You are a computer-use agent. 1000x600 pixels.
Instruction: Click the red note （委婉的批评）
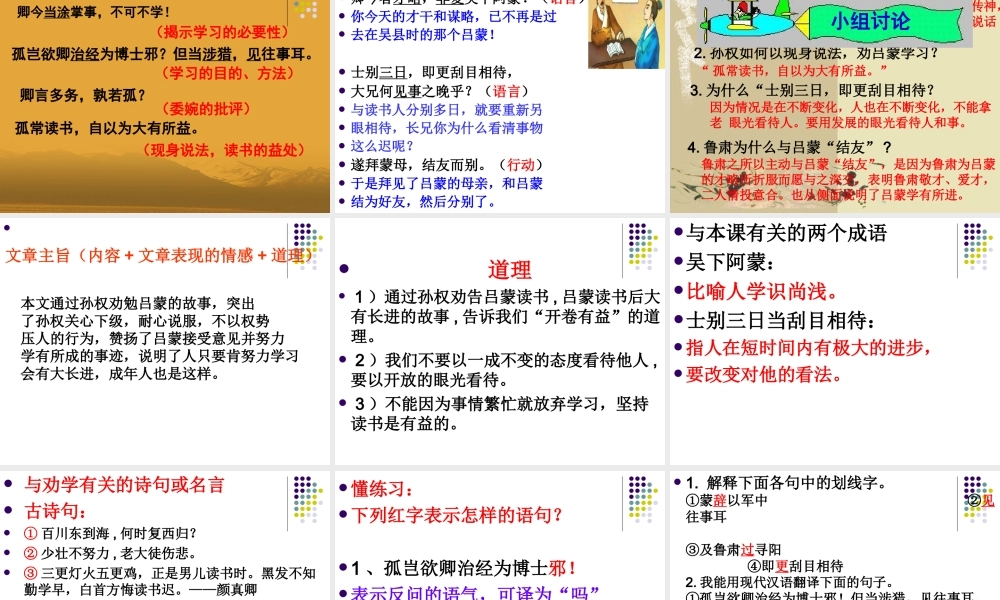pos(207,109)
